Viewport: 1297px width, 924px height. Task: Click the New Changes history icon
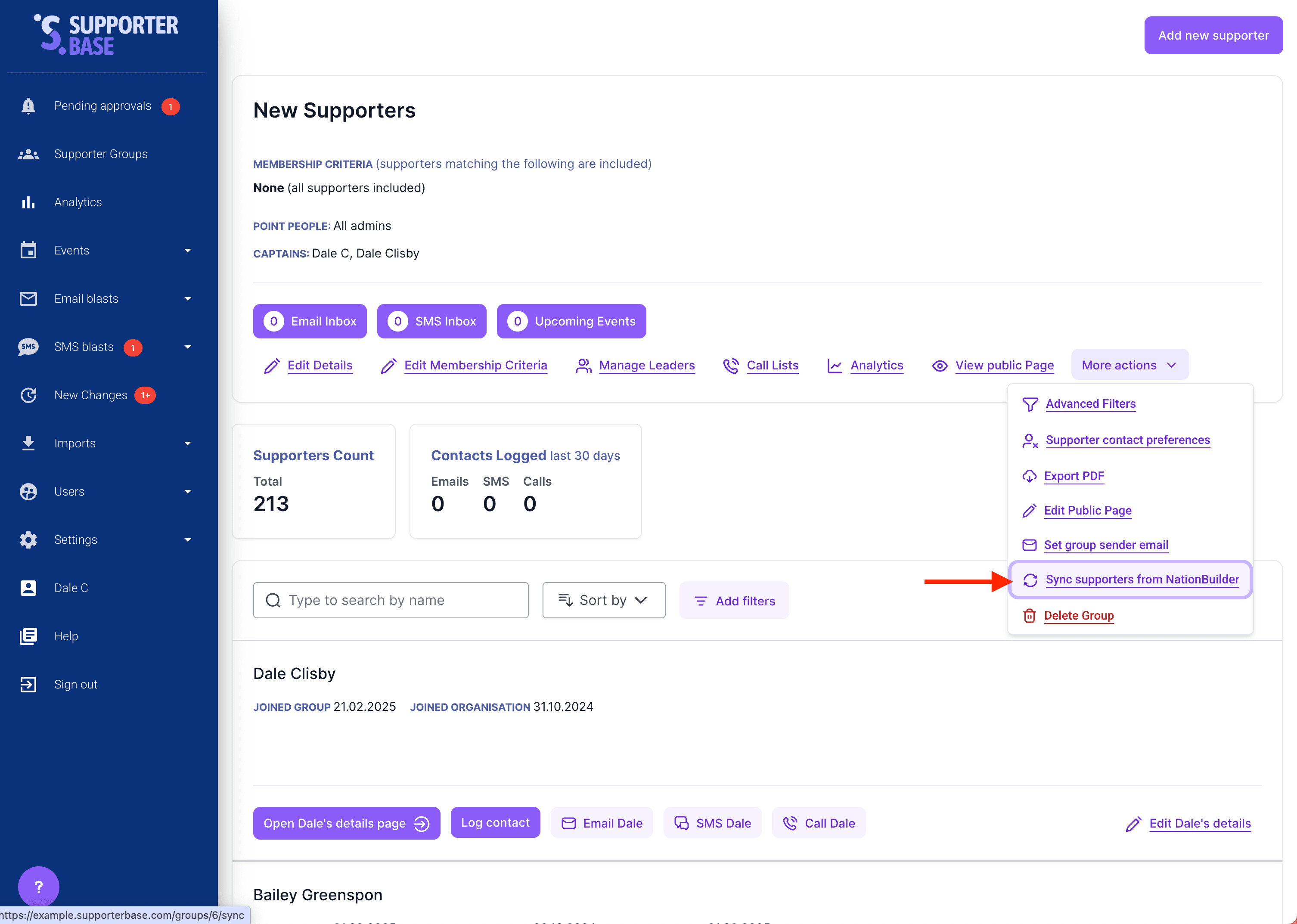[28, 395]
